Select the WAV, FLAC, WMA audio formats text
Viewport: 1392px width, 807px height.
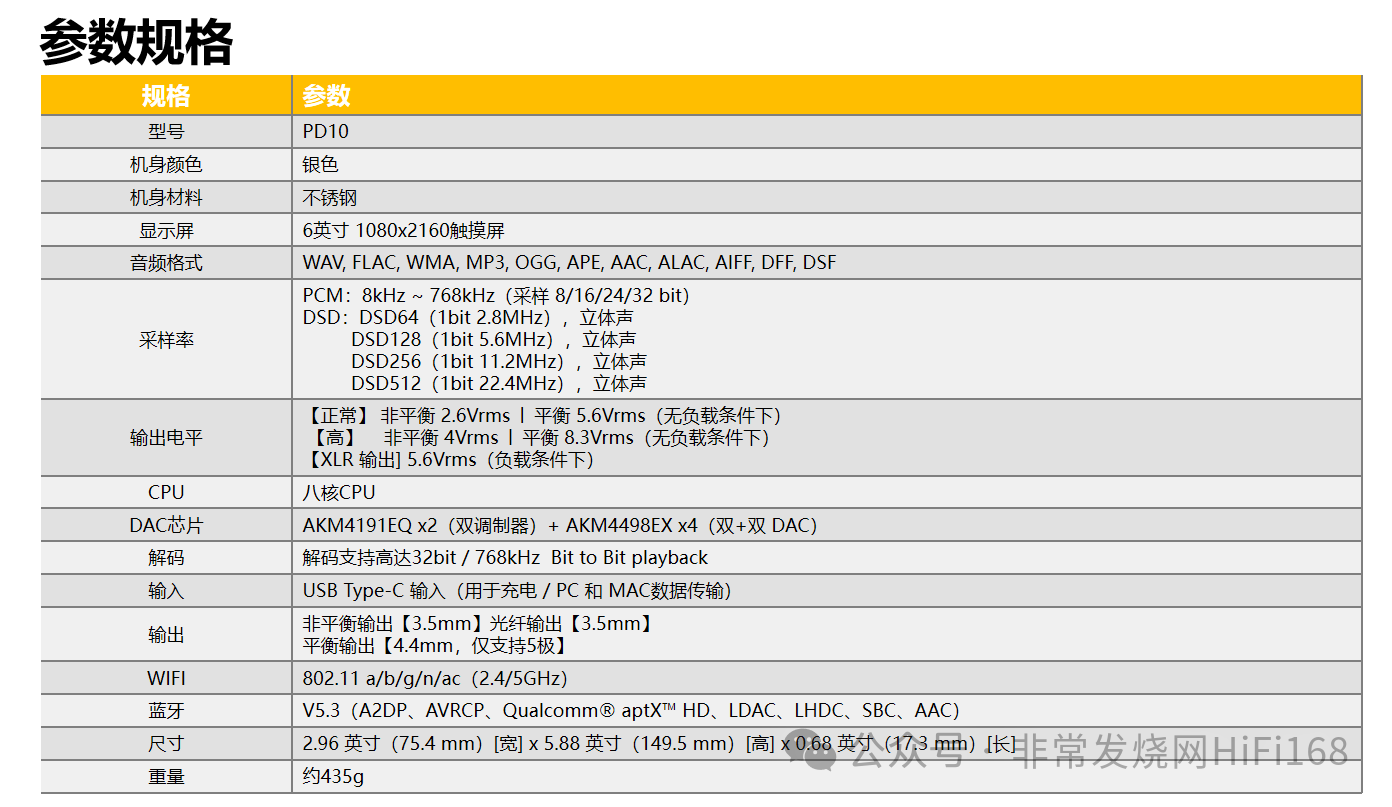pos(570,263)
